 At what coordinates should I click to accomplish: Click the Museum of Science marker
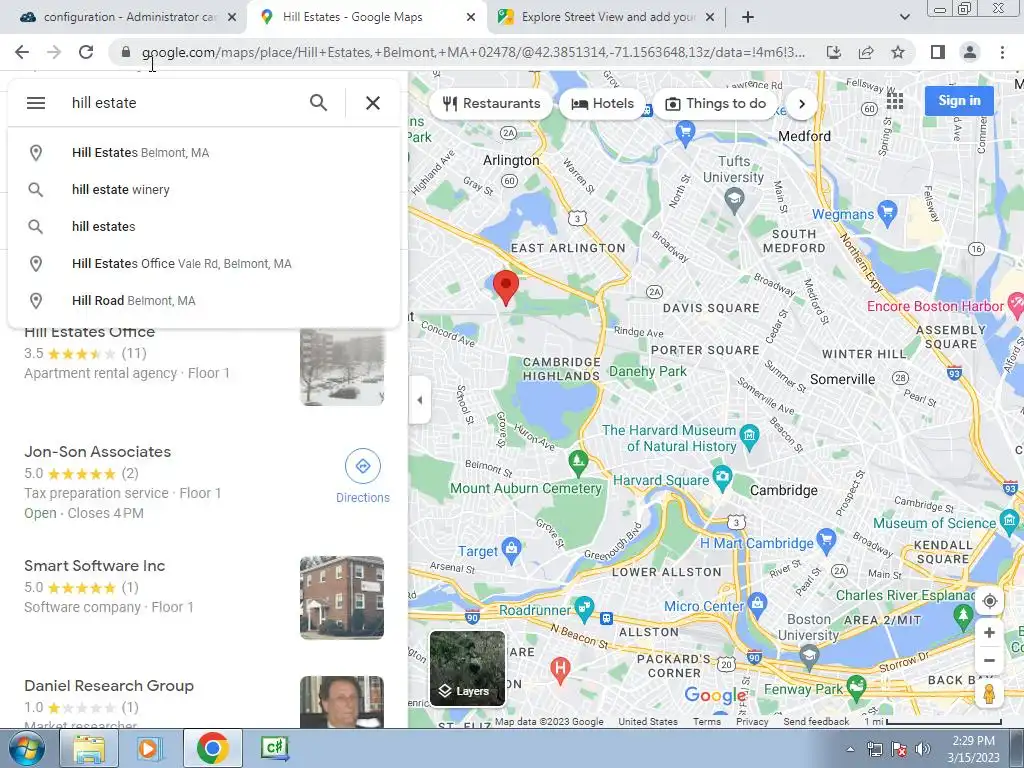[1009, 520]
